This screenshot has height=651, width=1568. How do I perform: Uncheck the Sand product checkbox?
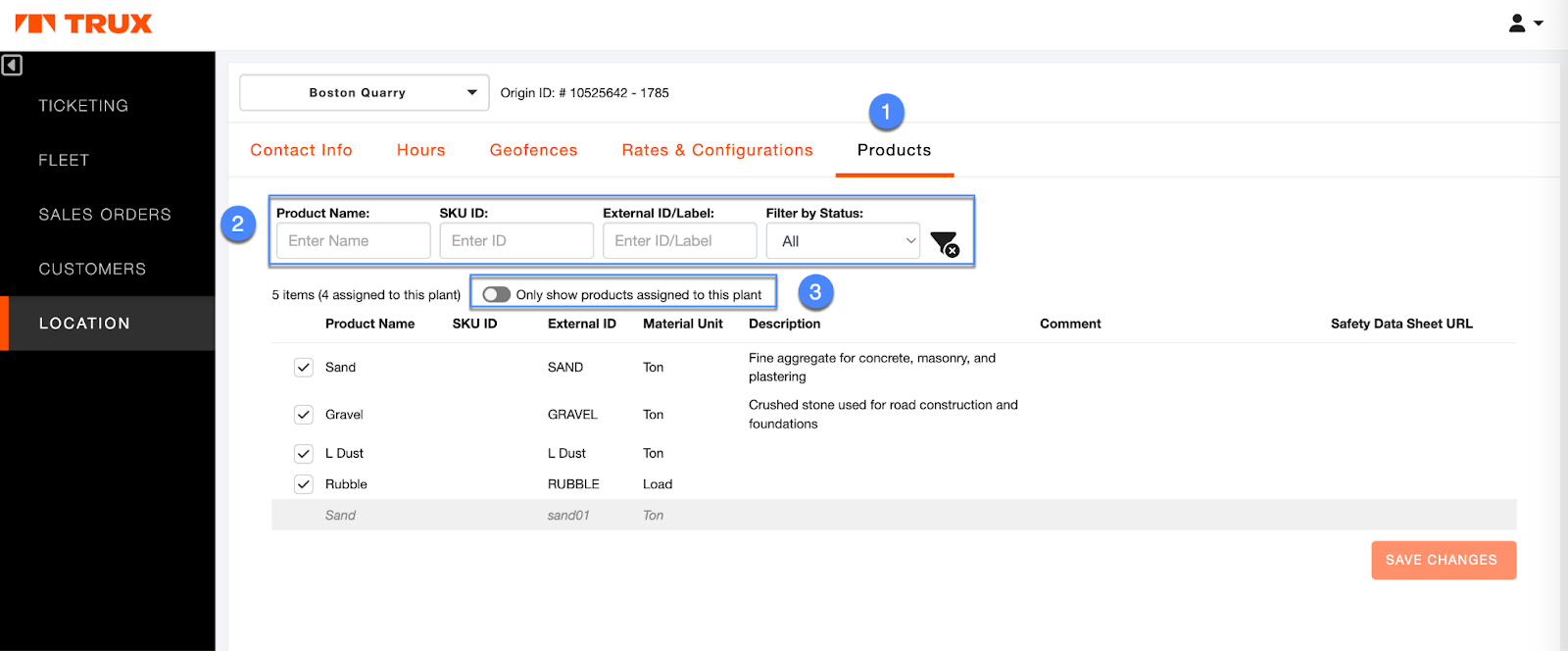click(x=304, y=368)
